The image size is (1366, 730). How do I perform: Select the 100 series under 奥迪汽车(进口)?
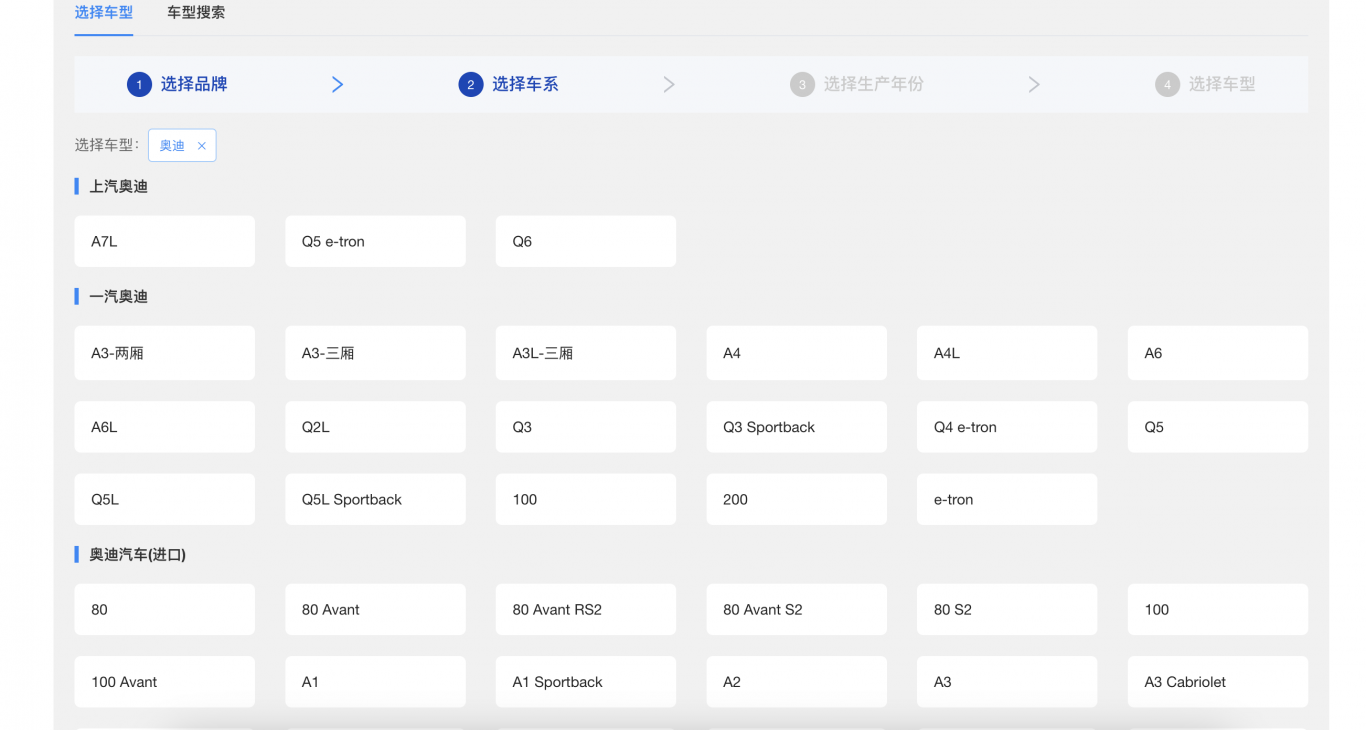tap(1218, 609)
